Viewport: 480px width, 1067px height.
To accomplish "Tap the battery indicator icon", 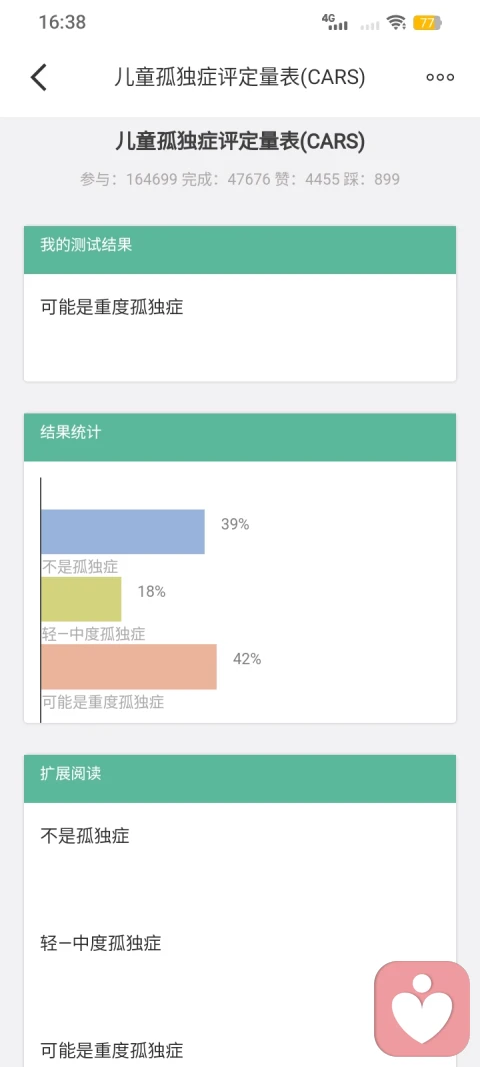I will coord(427,23).
